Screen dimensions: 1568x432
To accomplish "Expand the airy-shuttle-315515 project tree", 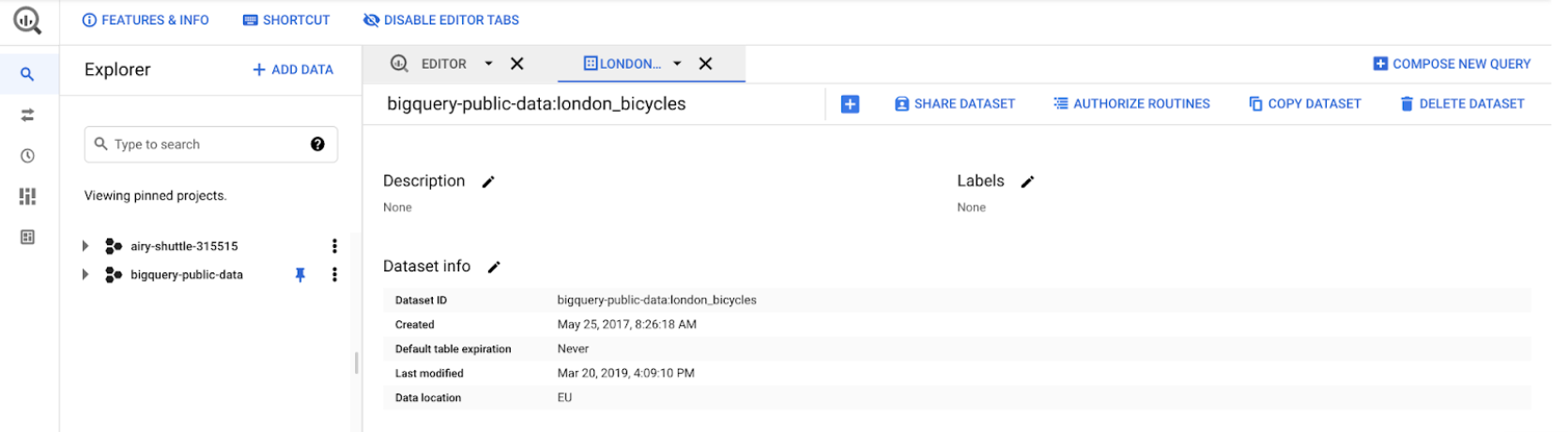I will [x=85, y=246].
